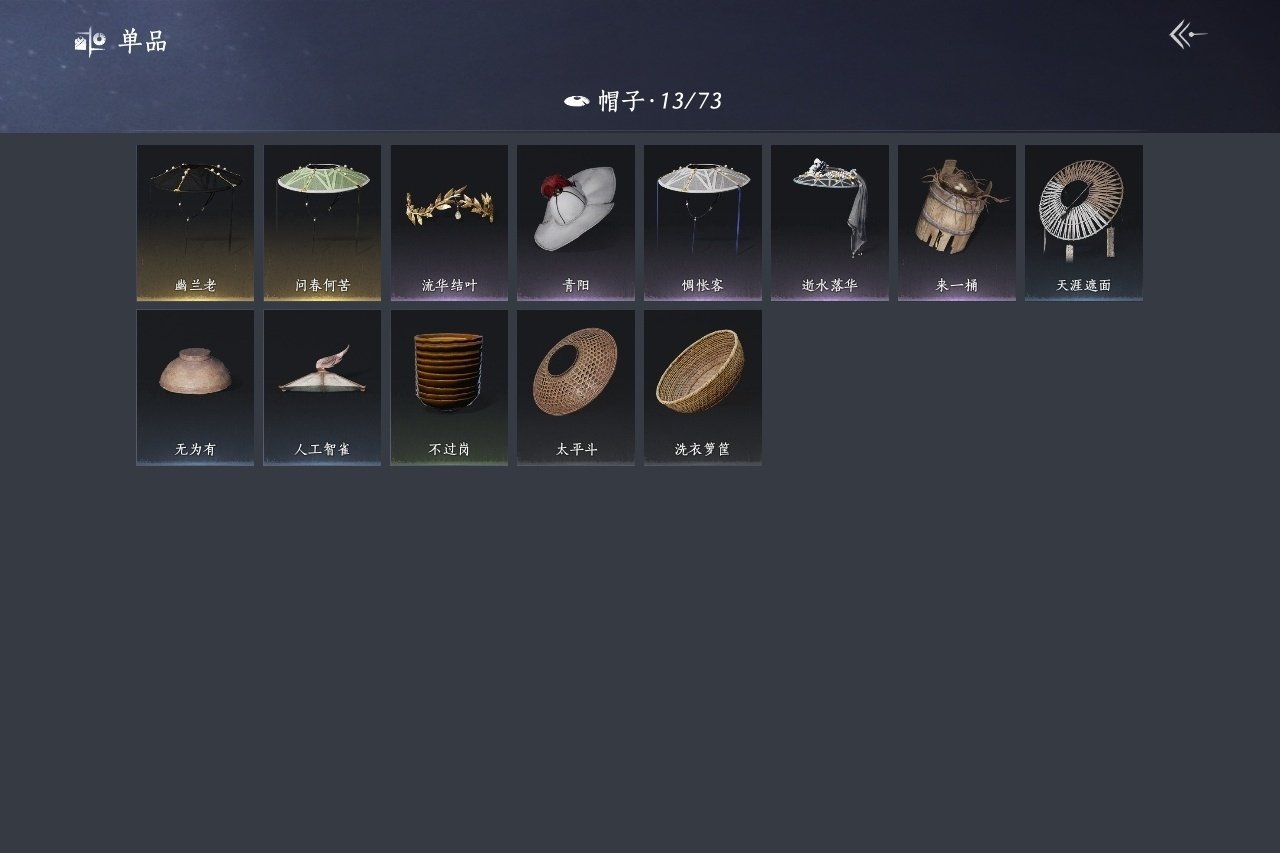1280x853 pixels.
Task: Click the back arrow icon
Action: pyautogui.click(x=1188, y=35)
